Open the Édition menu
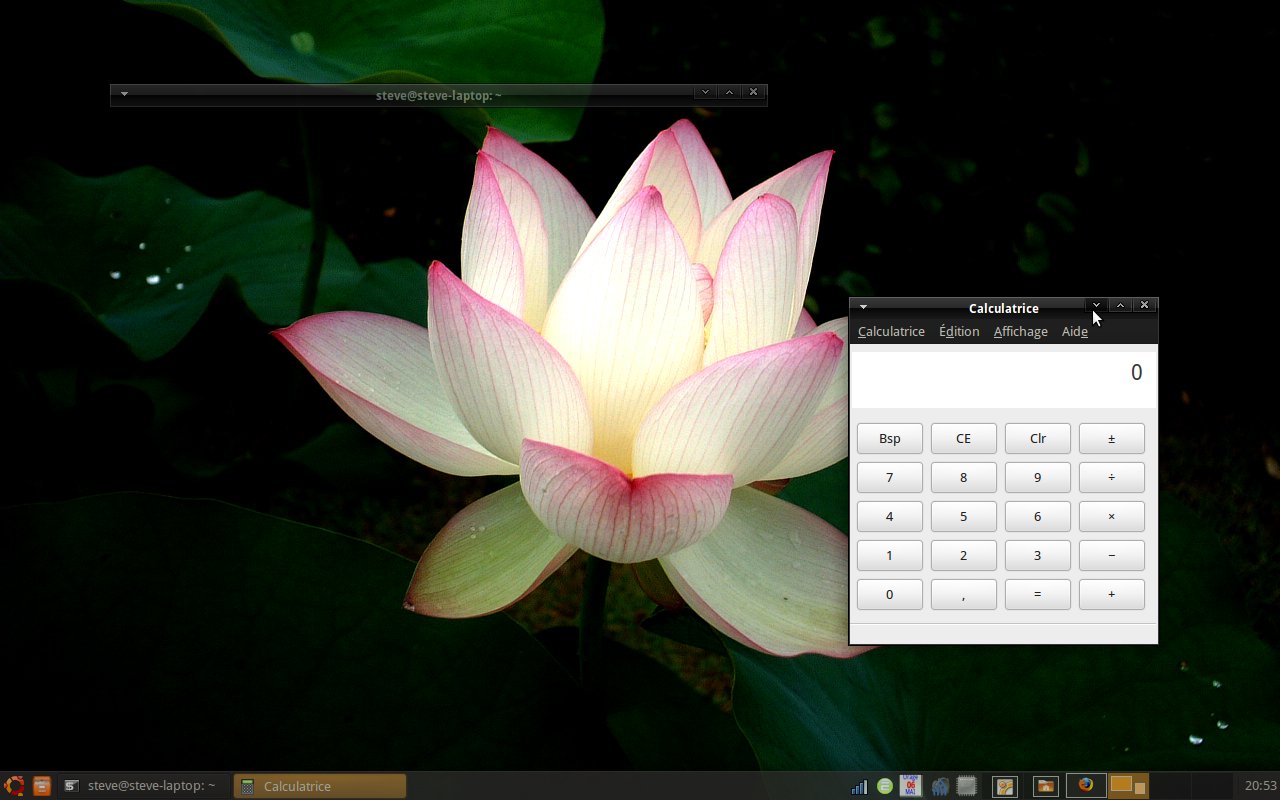Image resolution: width=1280 pixels, height=800 pixels. point(959,332)
